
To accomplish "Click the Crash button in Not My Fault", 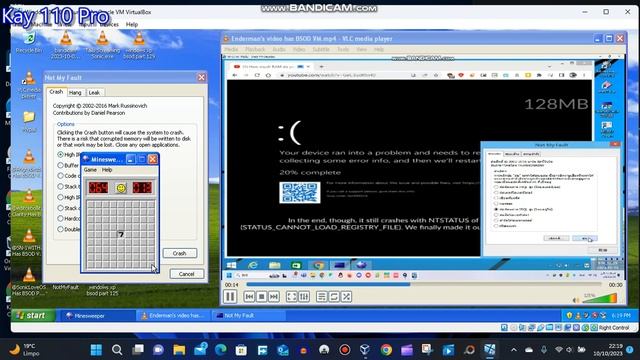I will 180,253.
